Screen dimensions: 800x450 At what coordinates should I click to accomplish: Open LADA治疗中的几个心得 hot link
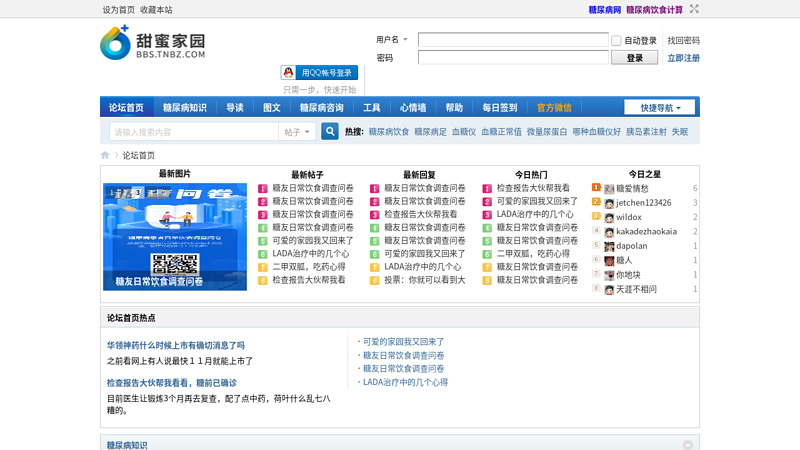(405, 382)
